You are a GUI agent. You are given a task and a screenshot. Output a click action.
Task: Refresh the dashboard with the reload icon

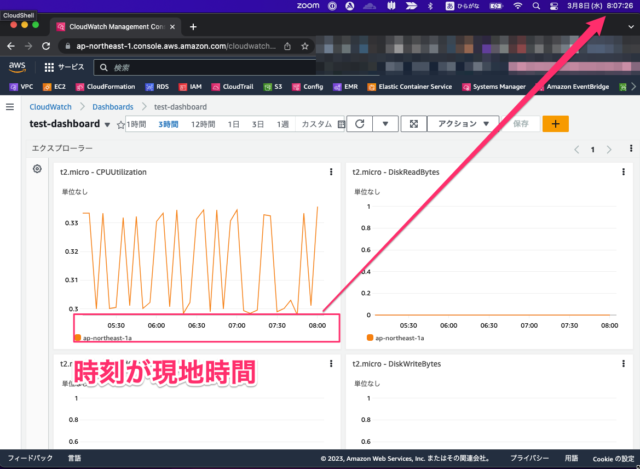pos(360,124)
